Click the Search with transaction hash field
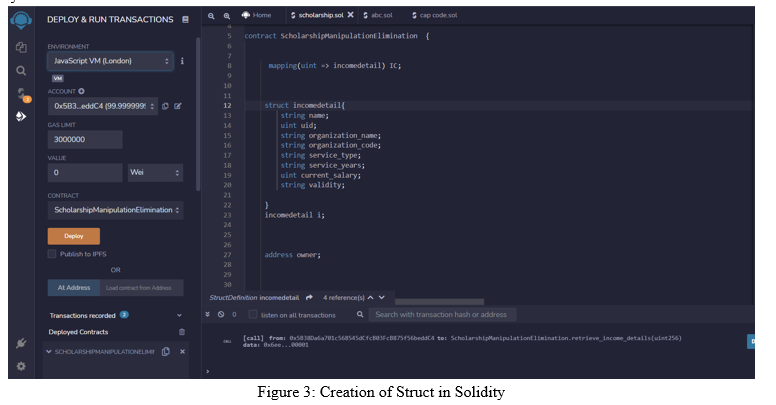This screenshot has height=405, width=776. [x=442, y=314]
